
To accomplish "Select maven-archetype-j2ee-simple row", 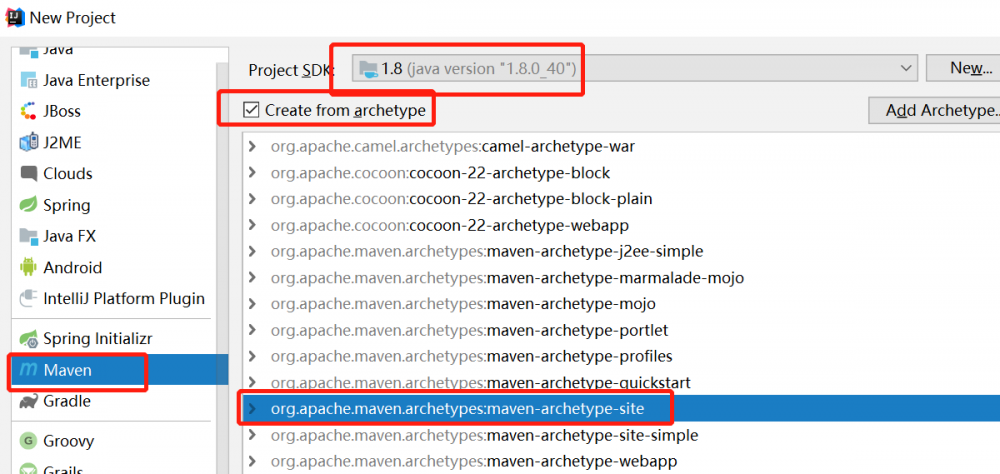I will (x=621, y=251).
